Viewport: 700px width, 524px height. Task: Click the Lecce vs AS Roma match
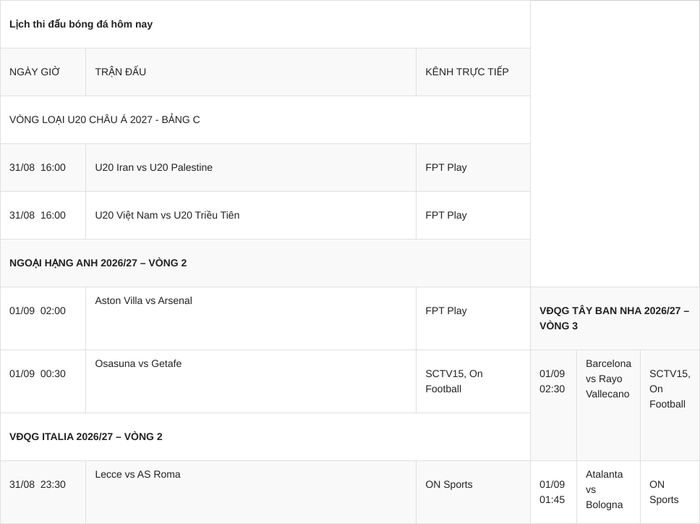138,474
